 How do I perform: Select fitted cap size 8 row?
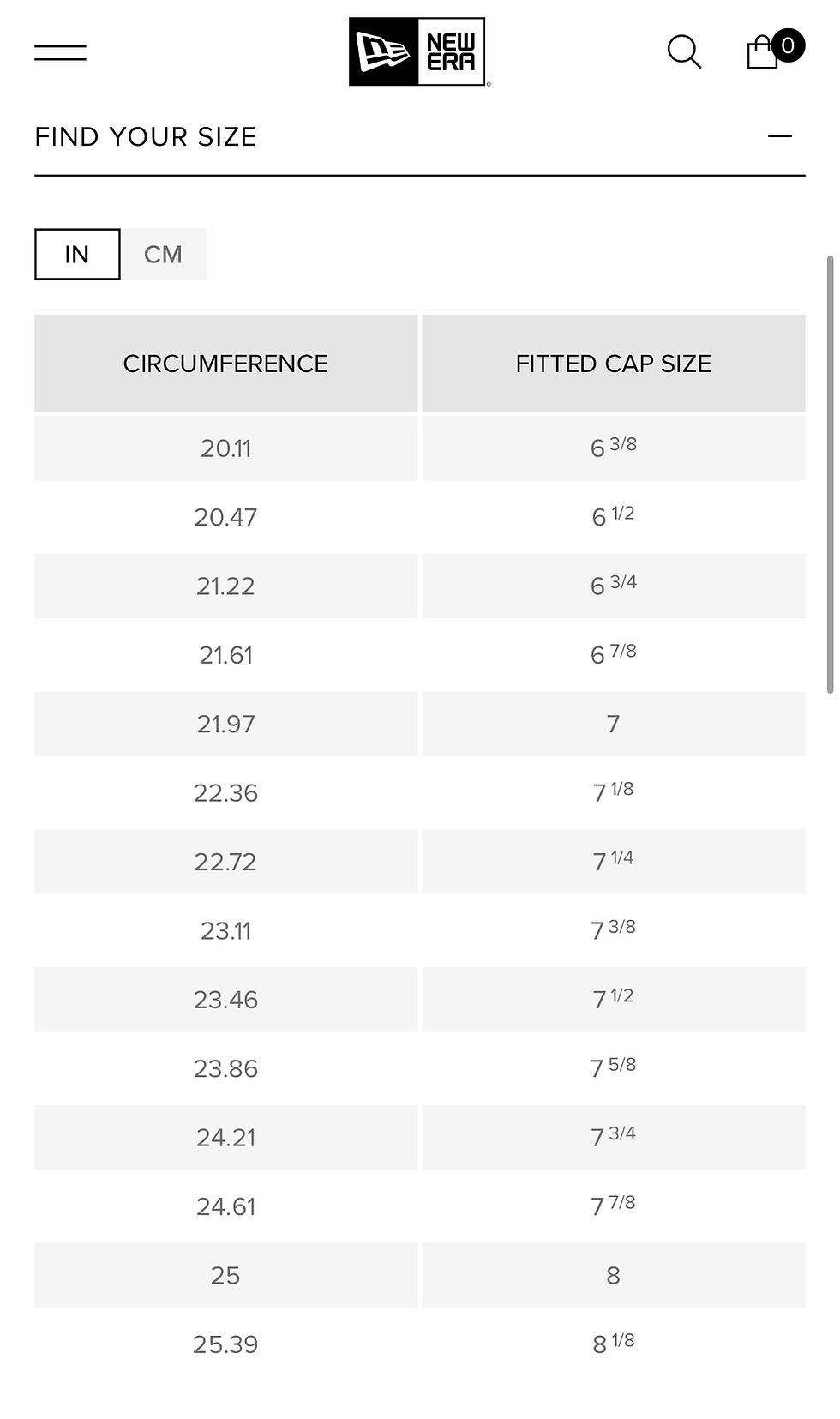click(x=614, y=1275)
